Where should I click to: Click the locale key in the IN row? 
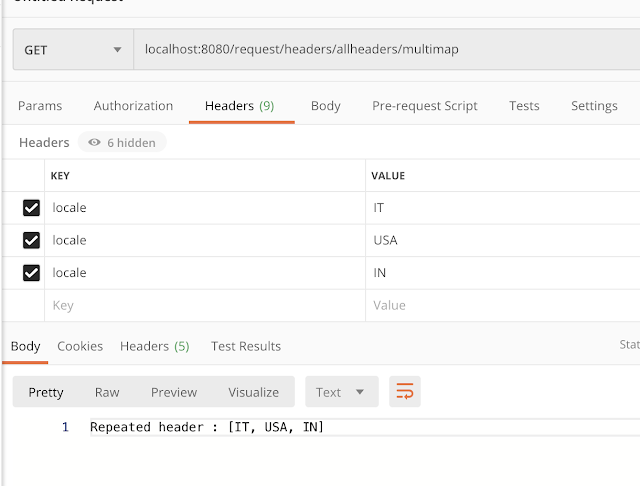pyautogui.click(x=69, y=273)
